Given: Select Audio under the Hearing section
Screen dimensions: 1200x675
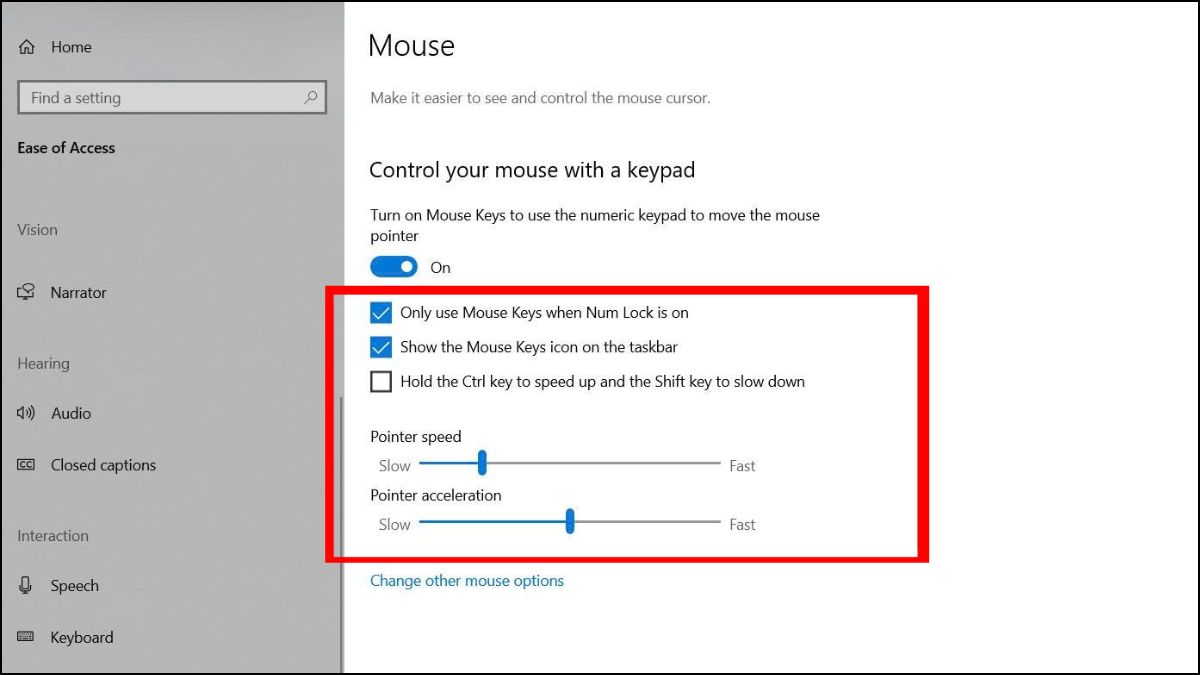Looking at the screenshot, I should 71,413.
